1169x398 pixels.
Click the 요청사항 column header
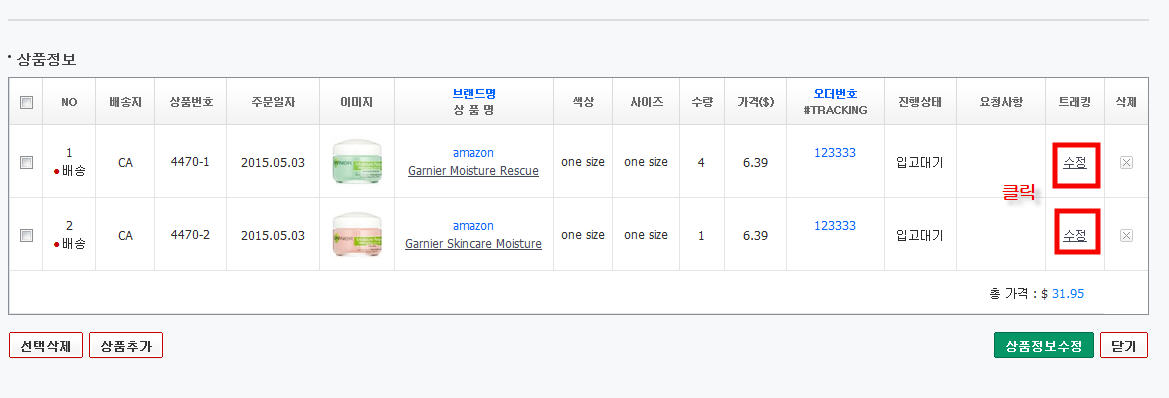pyautogui.click(x=1001, y=102)
